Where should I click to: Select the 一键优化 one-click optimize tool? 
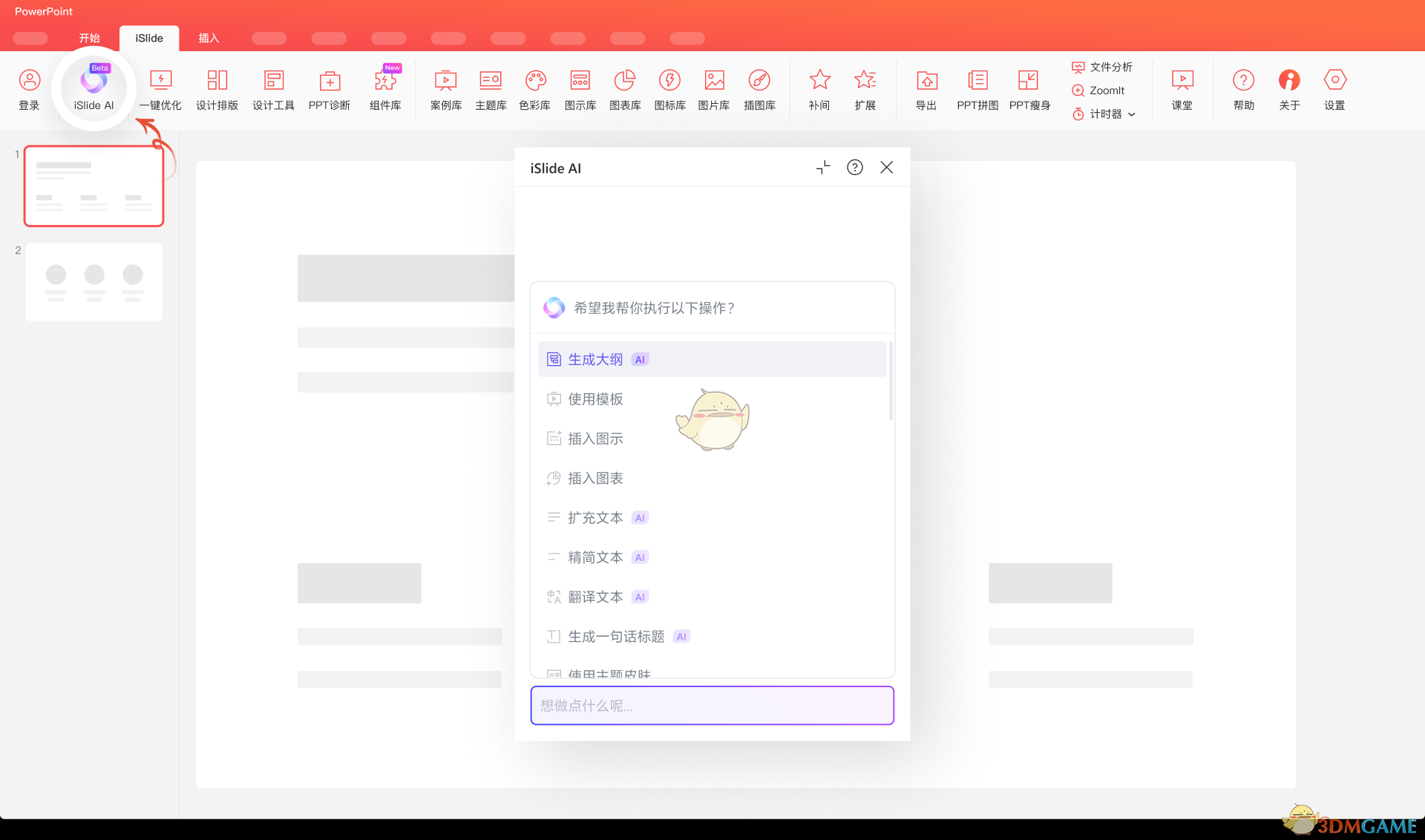point(160,88)
